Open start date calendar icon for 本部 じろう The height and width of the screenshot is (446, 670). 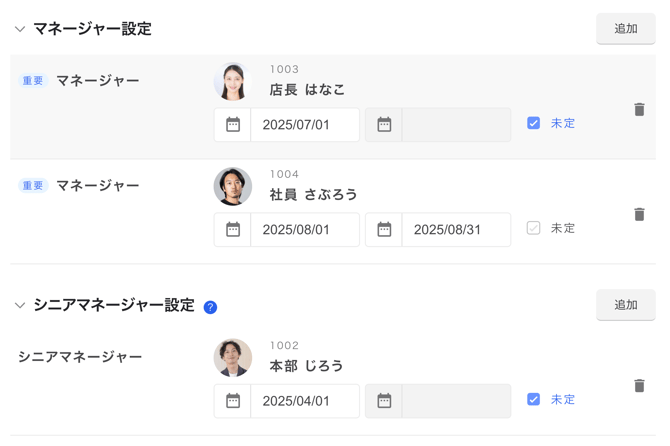tap(233, 401)
